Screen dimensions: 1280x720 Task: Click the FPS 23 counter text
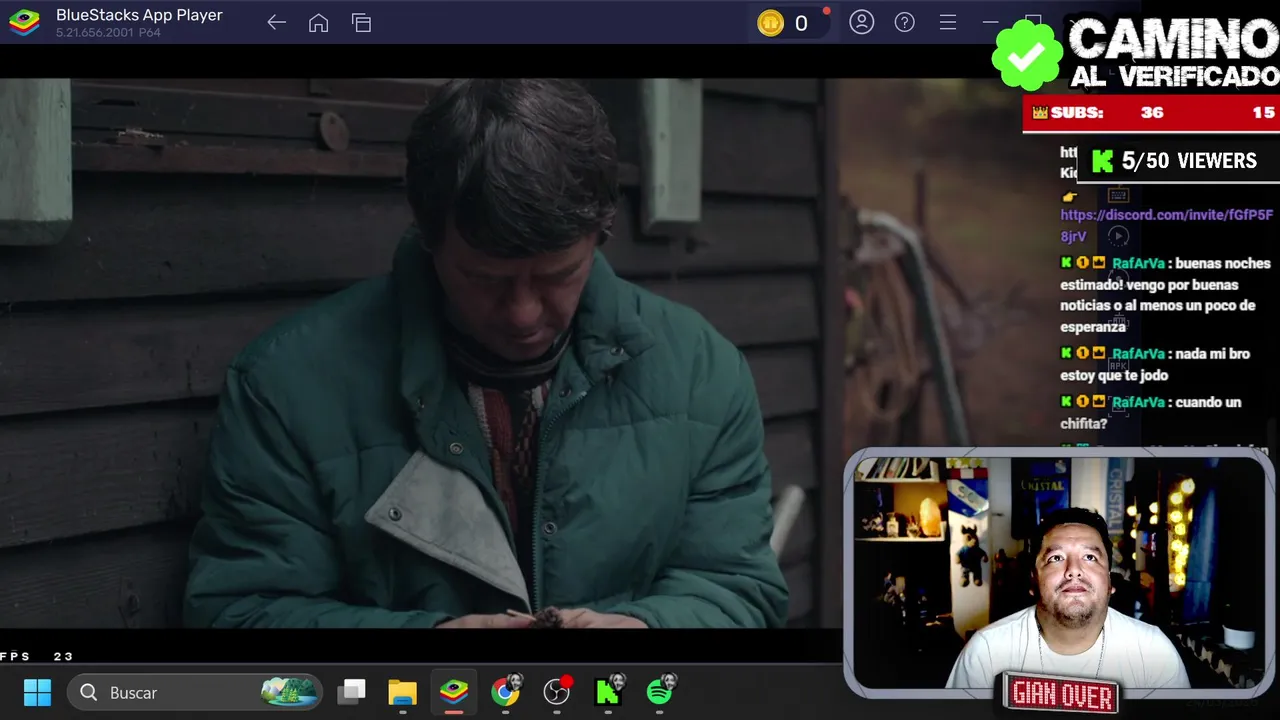pyautogui.click(x=37, y=656)
